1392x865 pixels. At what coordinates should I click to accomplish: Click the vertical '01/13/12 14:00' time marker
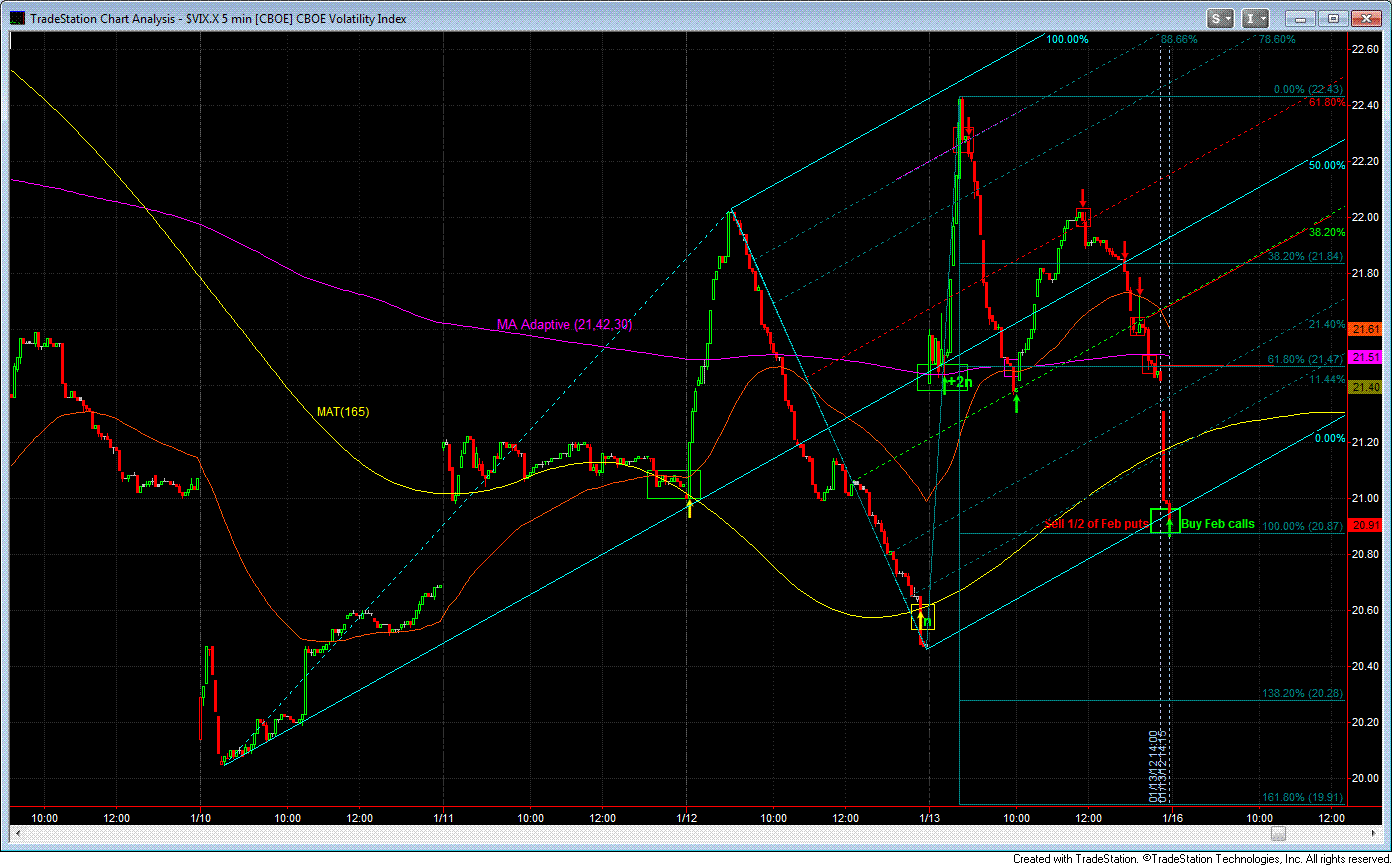click(x=1152, y=765)
